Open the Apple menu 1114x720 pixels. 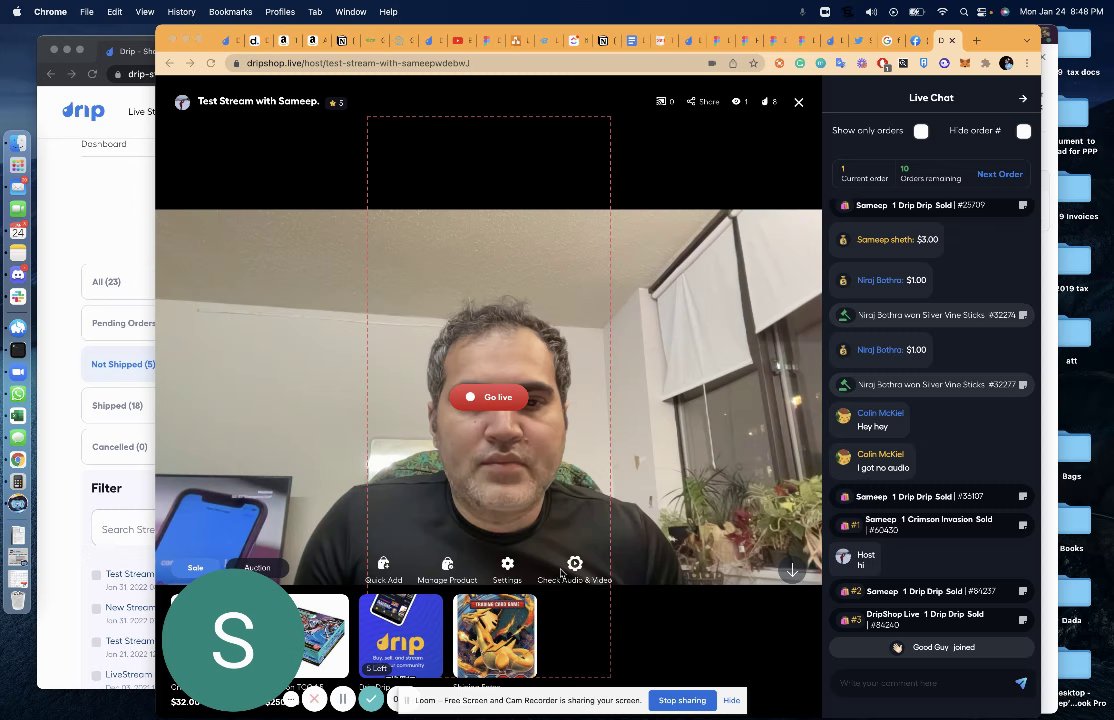(17, 12)
